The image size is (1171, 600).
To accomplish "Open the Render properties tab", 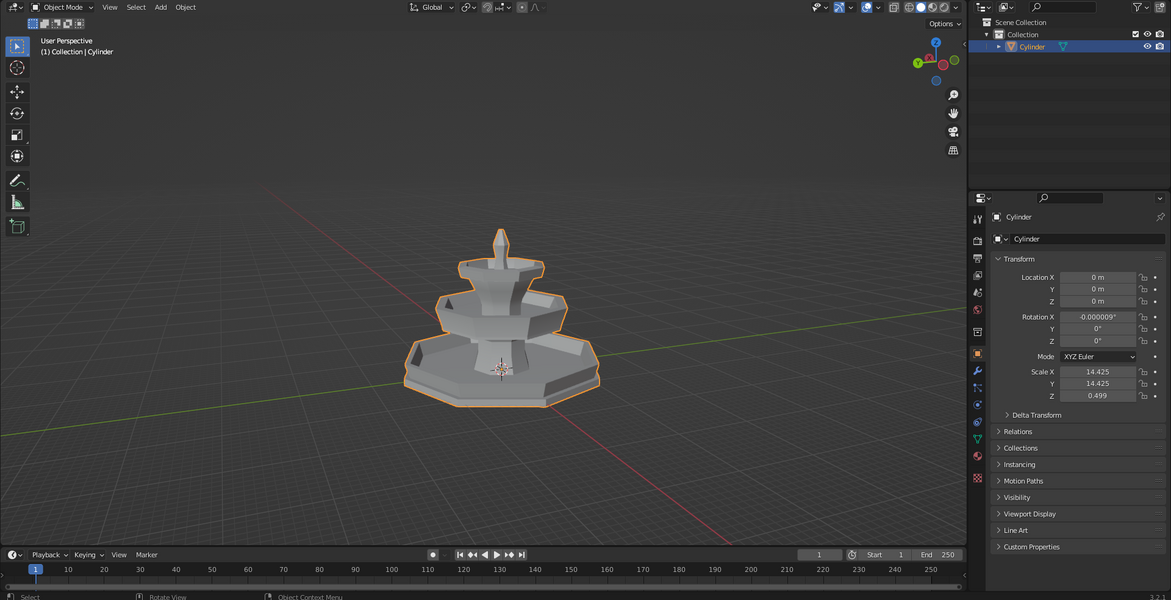I will [x=978, y=241].
